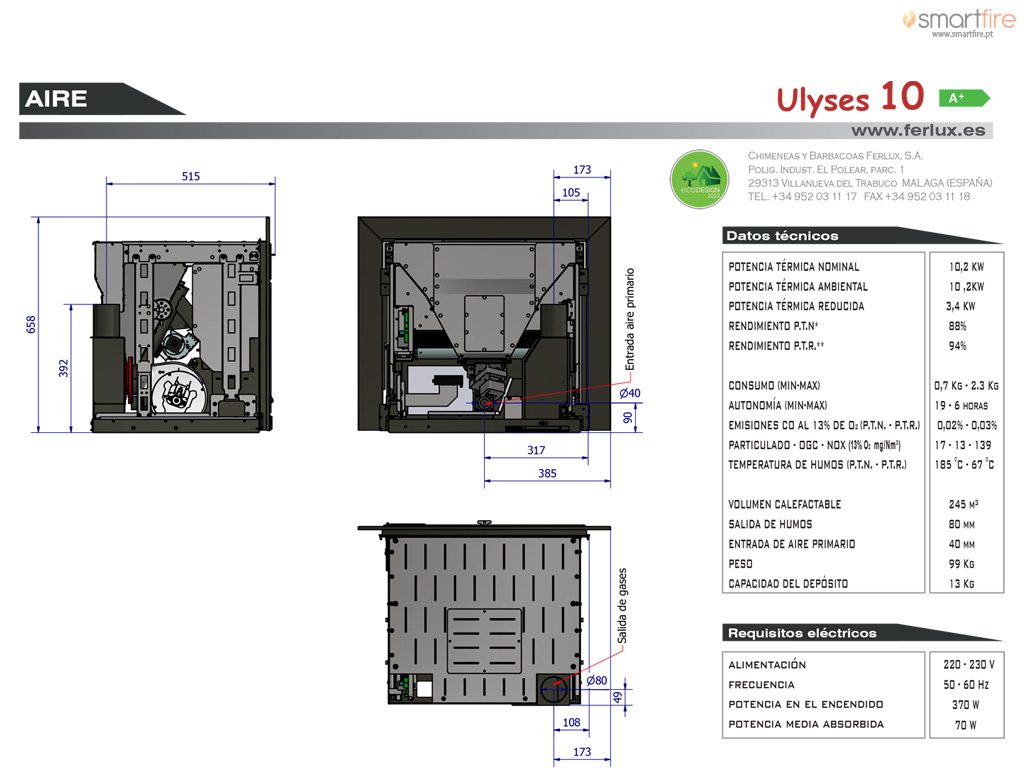The height and width of the screenshot is (768, 1024).
Task: Click the 'Salida de gases' vertical label
Action: 622,605
